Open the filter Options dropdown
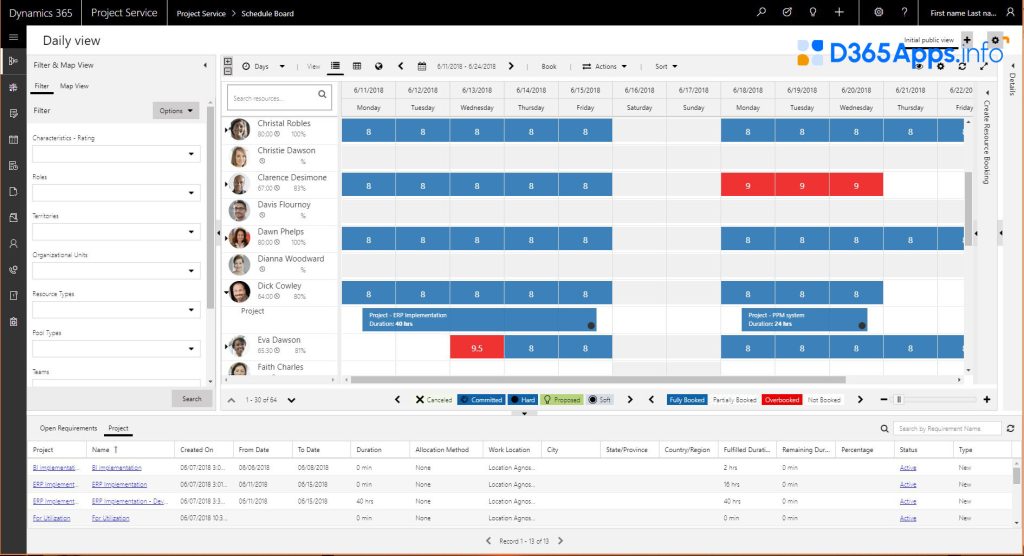The image size is (1024, 556). click(x=176, y=110)
